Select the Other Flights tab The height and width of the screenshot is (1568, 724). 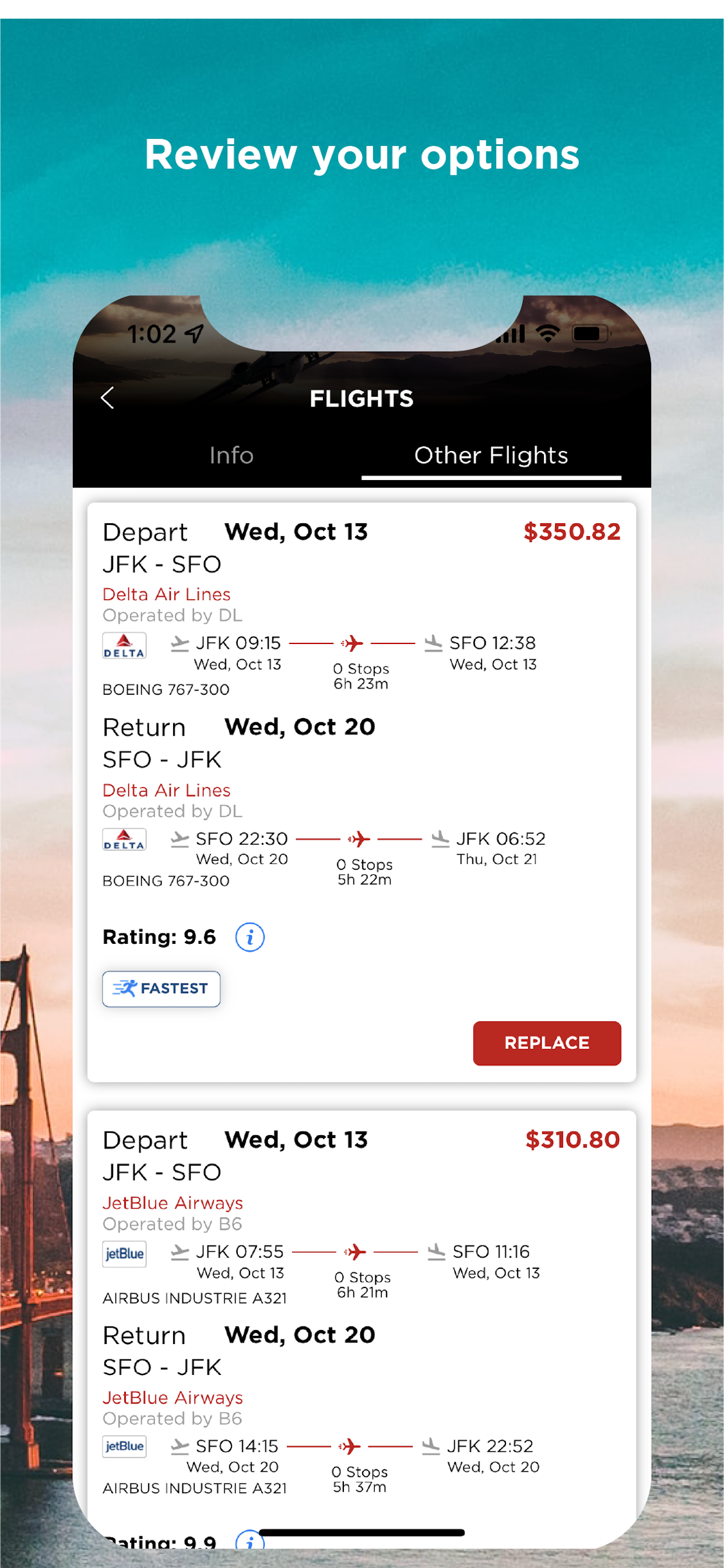tap(491, 456)
